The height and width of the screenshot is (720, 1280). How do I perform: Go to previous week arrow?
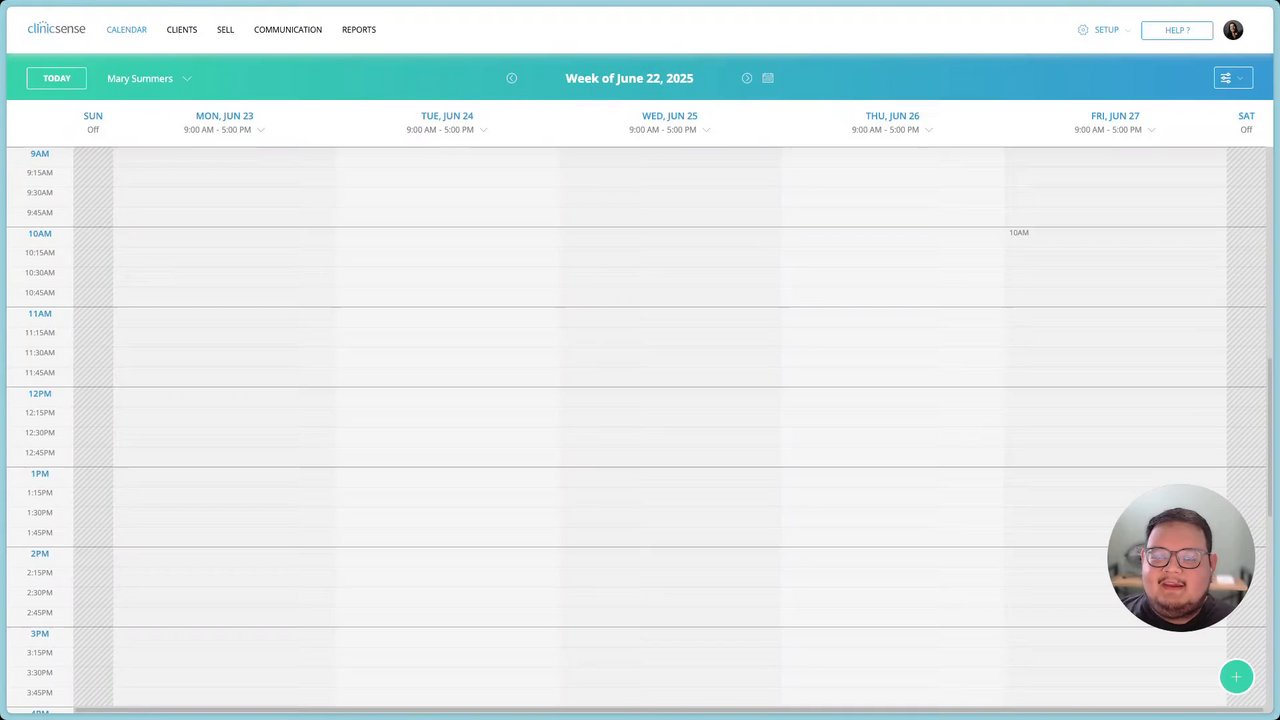coord(511,78)
